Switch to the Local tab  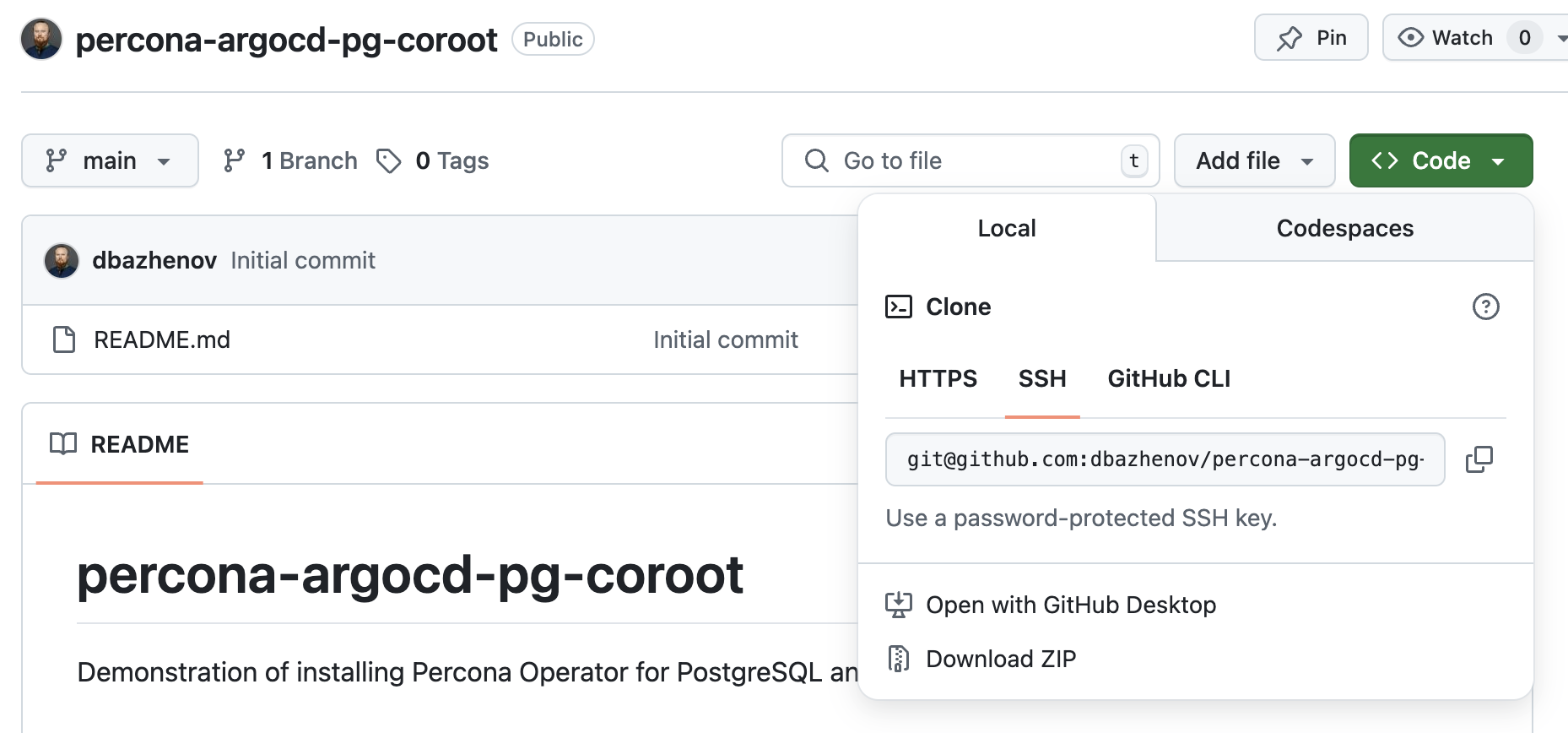tap(1007, 228)
